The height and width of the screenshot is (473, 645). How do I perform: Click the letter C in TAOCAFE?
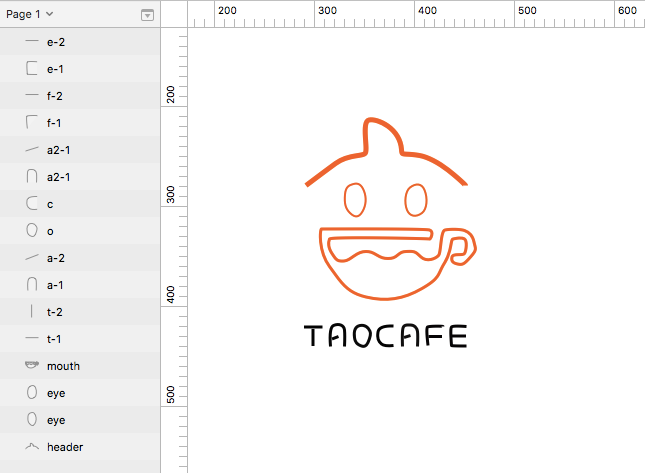click(x=385, y=336)
